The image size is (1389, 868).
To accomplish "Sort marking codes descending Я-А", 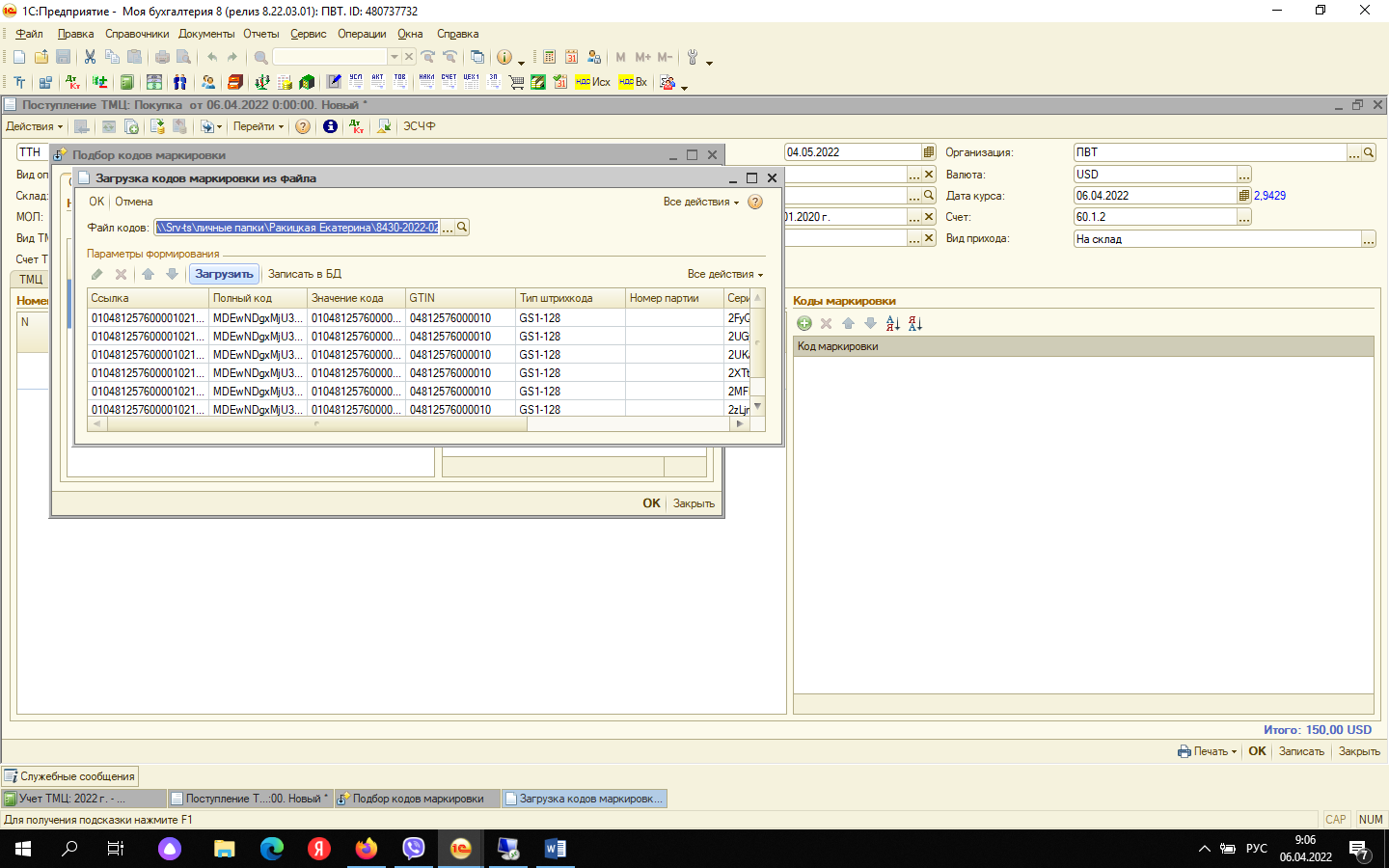I will 915,324.
